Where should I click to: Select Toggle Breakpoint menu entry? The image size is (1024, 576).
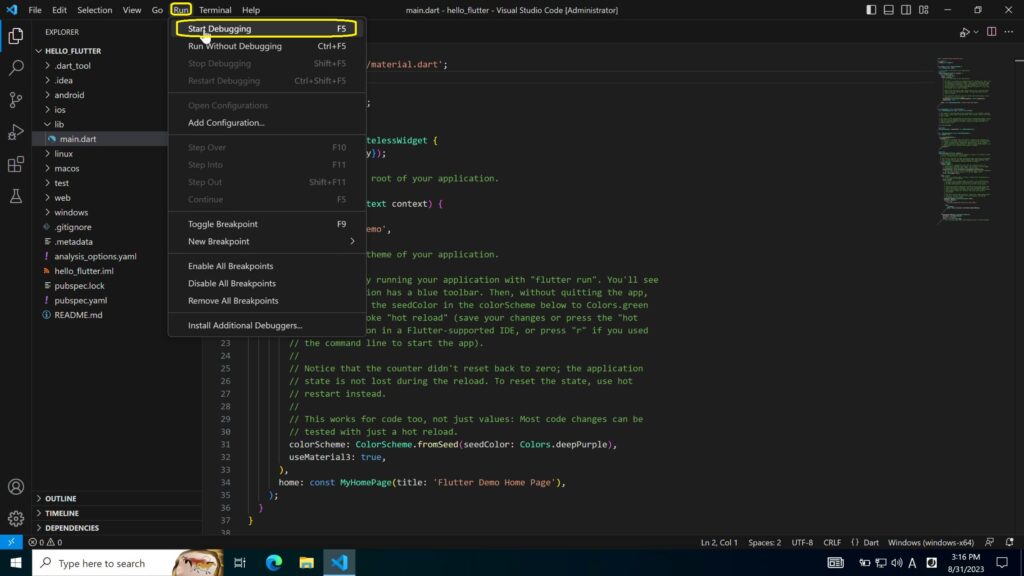[x=267, y=224]
